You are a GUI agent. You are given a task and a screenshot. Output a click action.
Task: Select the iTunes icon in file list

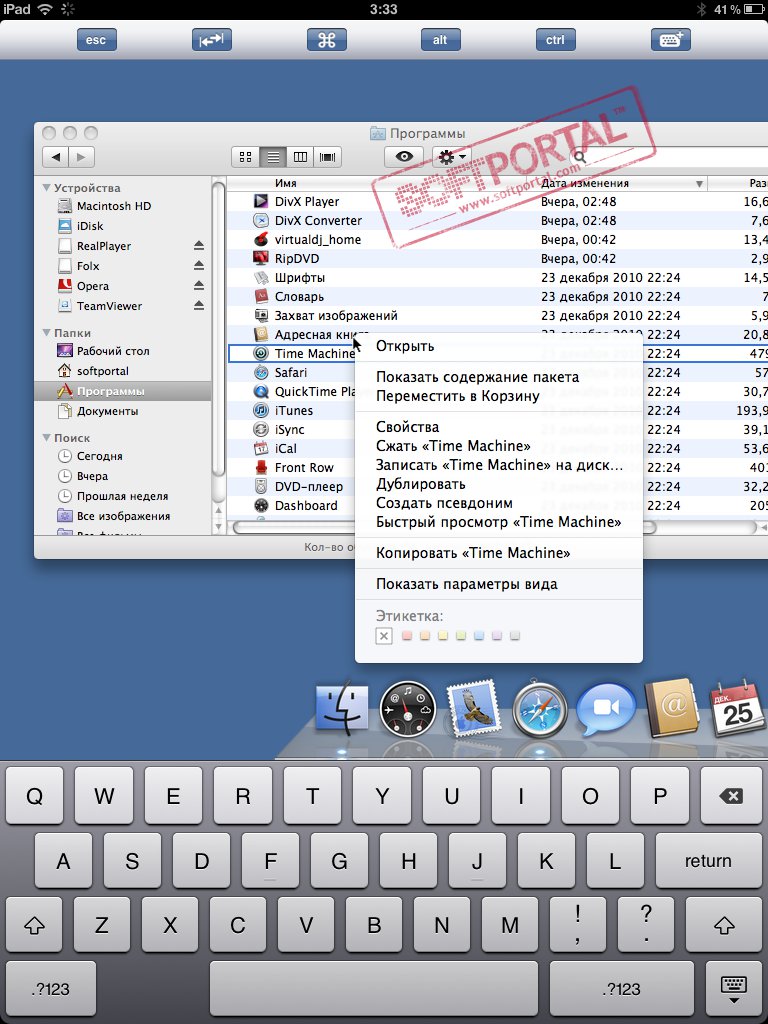(x=261, y=411)
